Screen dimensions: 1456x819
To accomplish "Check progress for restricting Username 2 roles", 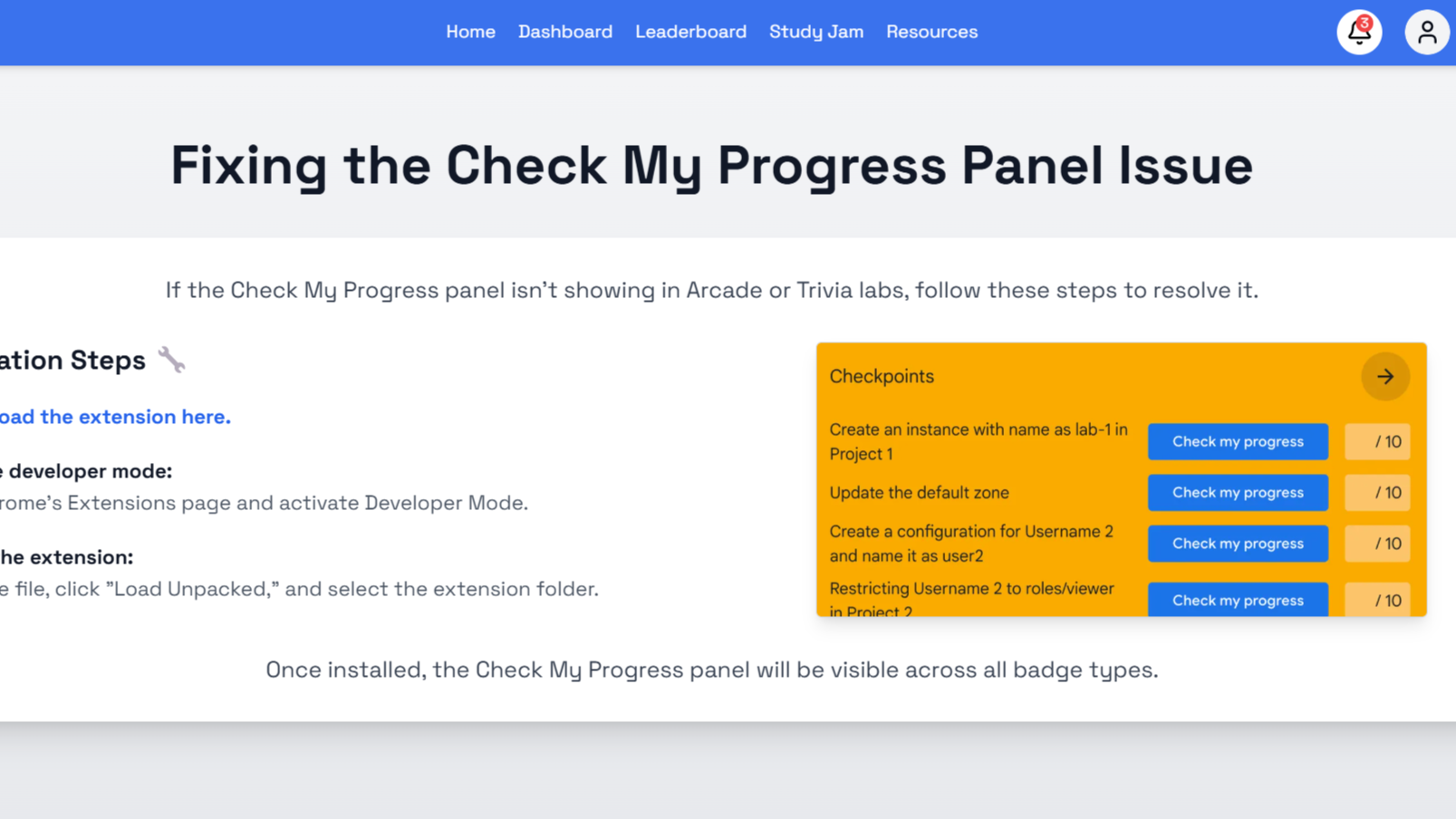I will 1237,600.
